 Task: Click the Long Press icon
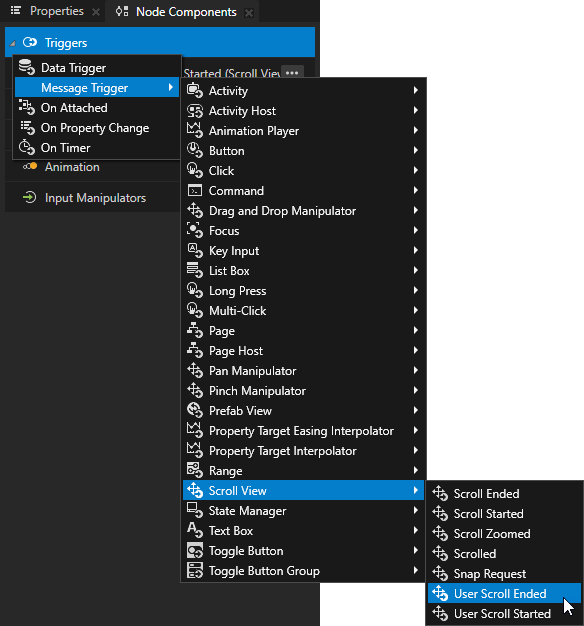pos(195,290)
